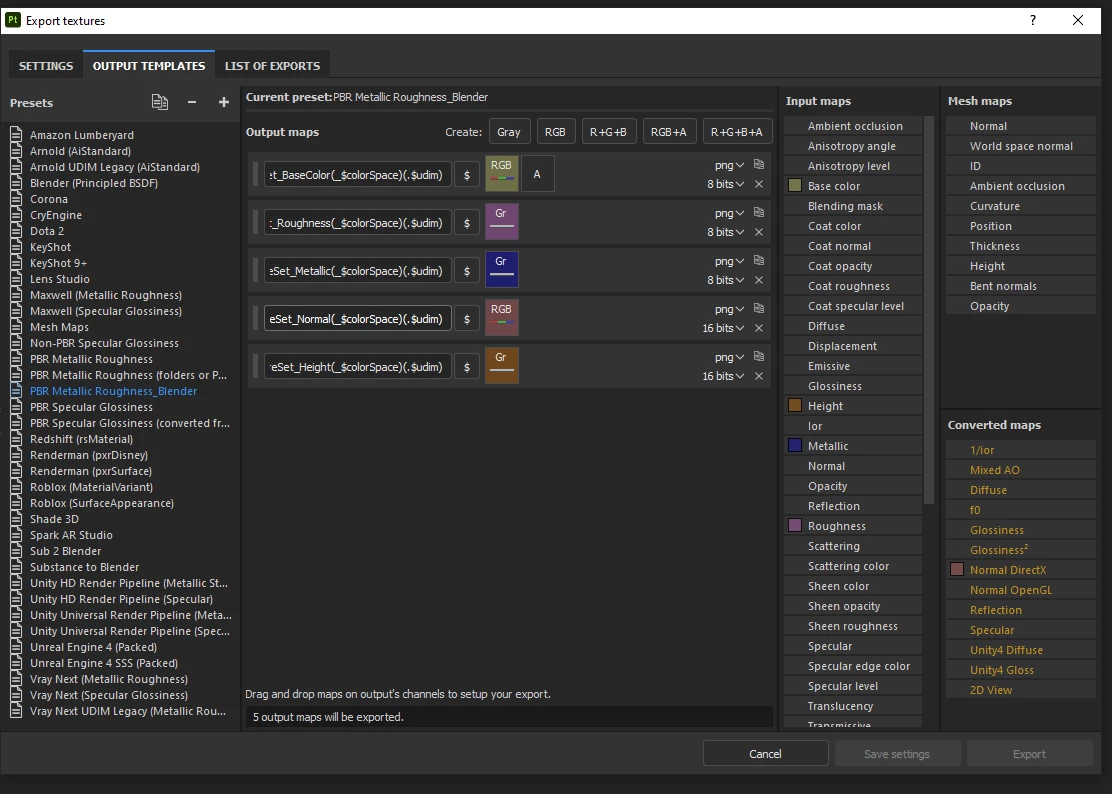1112x794 pixels.
Task: Click the Metallic Gr channel swatch
Action: [x=501, y=270]
